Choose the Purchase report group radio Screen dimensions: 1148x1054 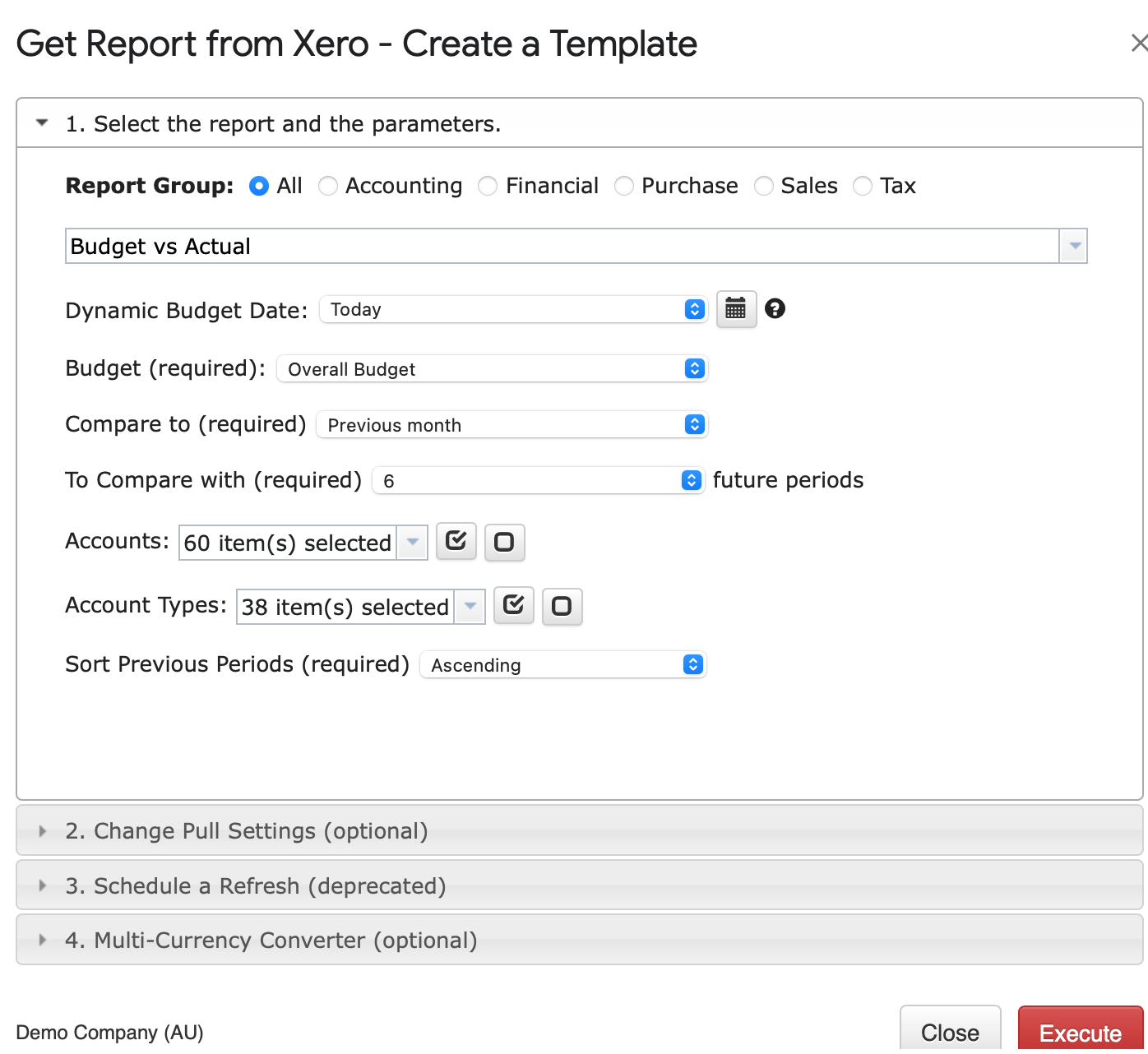pos(624,187)
